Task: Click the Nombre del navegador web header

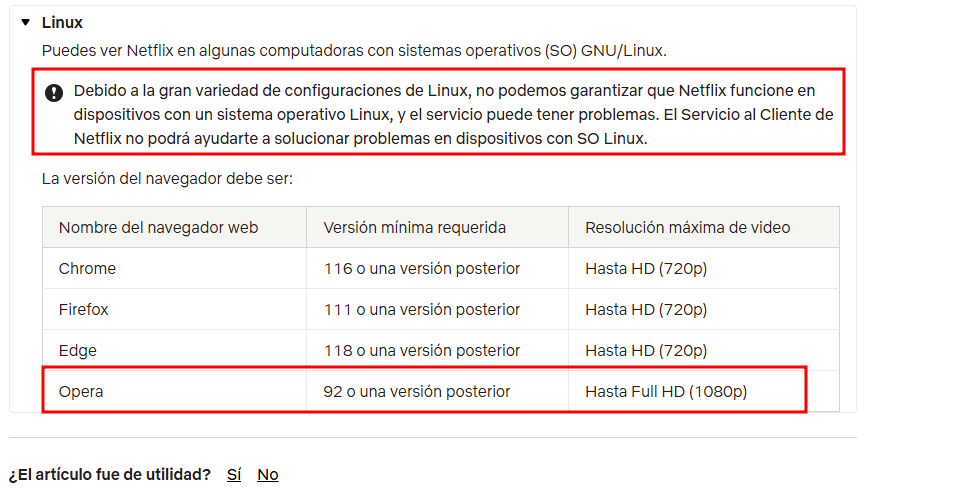Action: 174,227
